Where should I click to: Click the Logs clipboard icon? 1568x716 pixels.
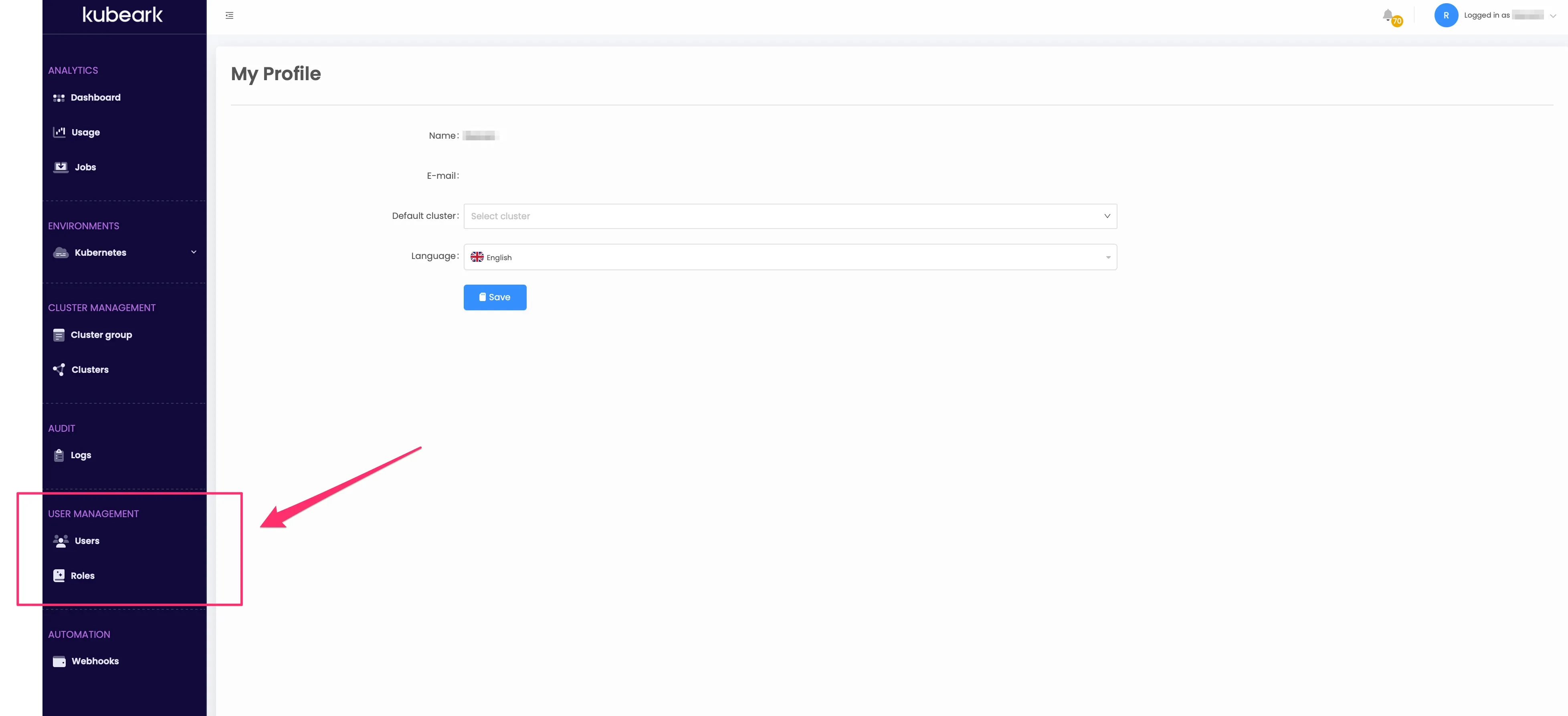[x=59, y=455]
